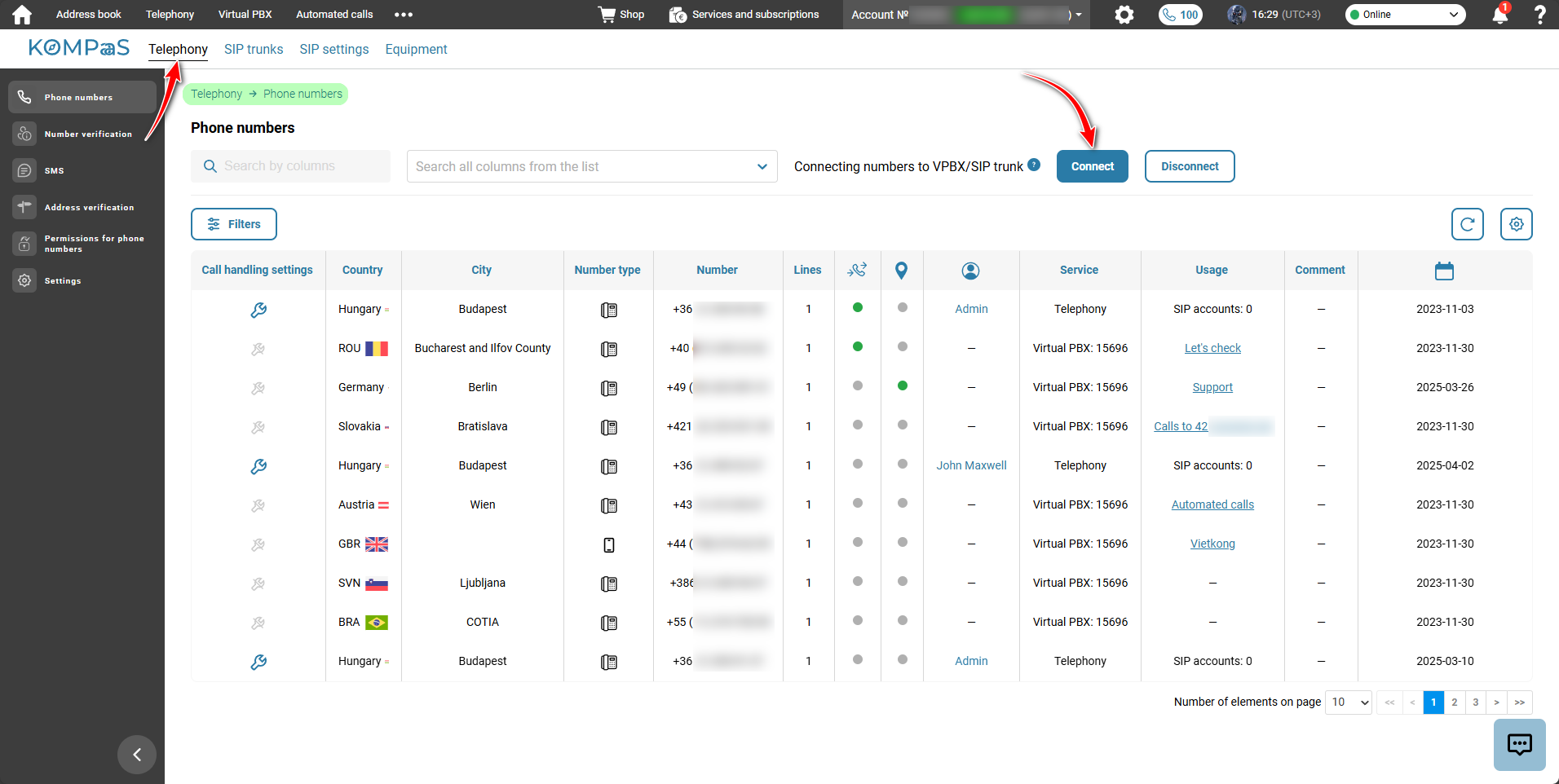Screen dimensions: 1559x784
Task: Open the 'Search all columns from the list' dropdown
Action: pos(592,166)
